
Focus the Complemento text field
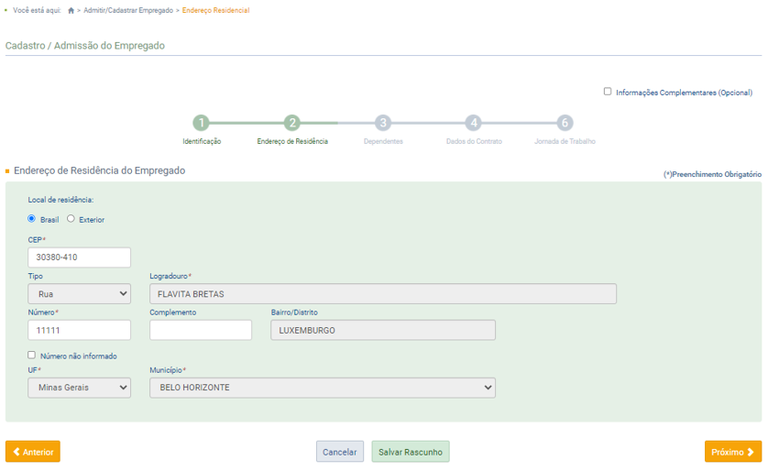click(200, 330)
